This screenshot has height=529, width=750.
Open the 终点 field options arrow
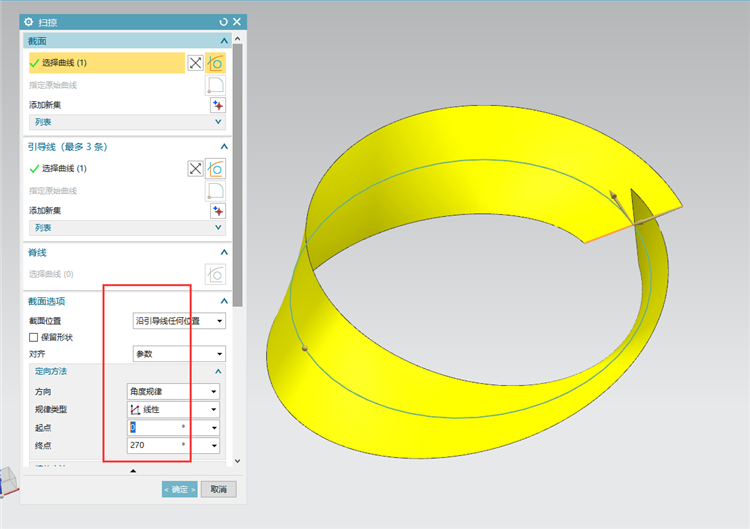tap(214, 446)
